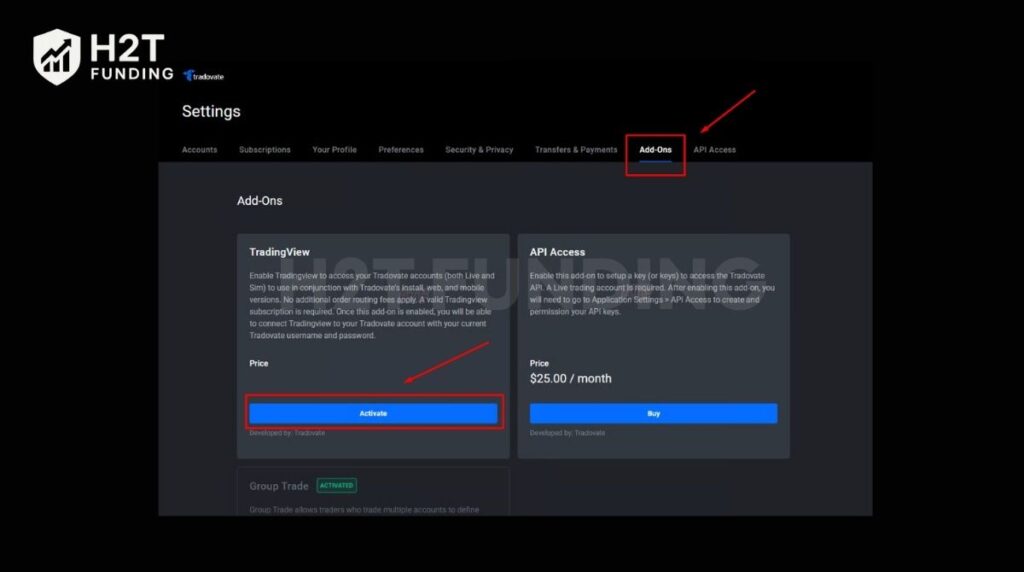1024x572 pixels.
Task: Click the Price label in API Access card
Action: coord(539,363)
